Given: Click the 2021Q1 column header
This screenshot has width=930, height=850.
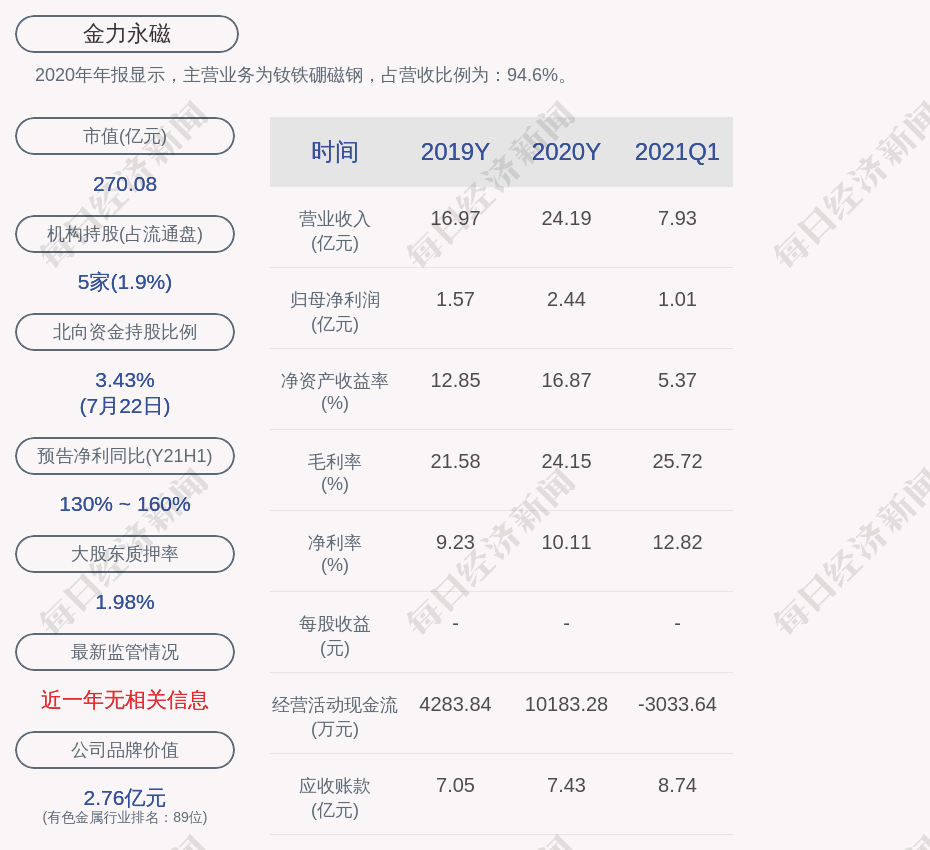Looking at the screenshot, I should [x=677, y=152].
